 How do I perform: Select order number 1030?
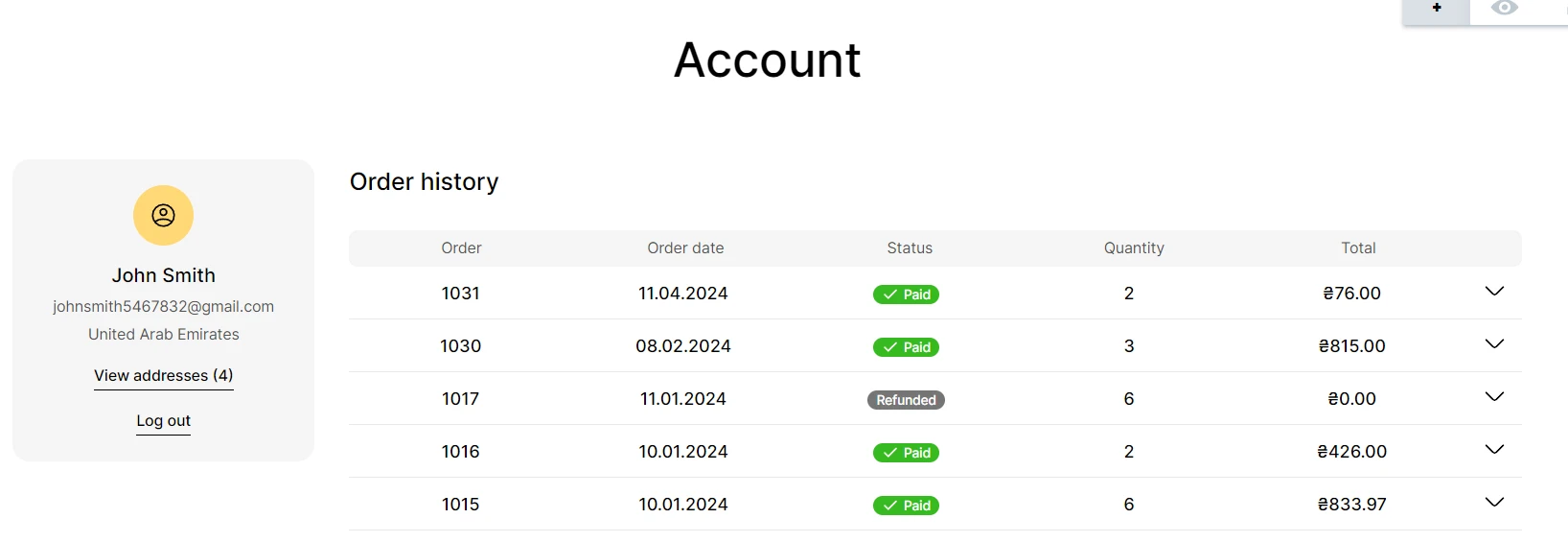(461, 346)
